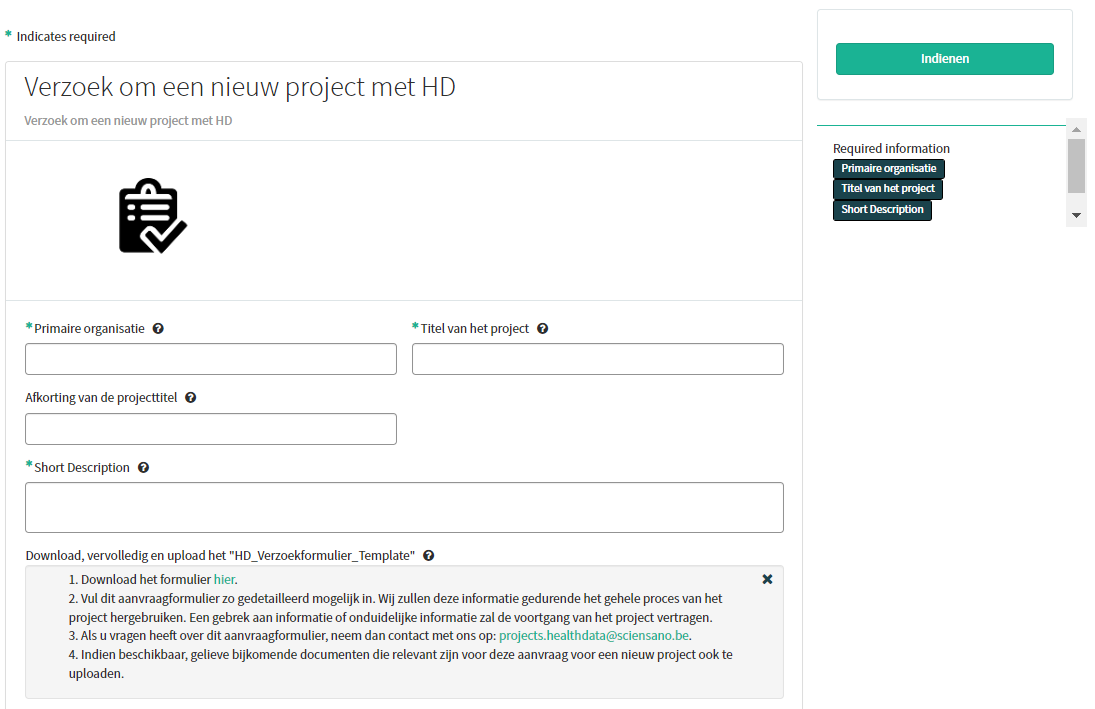Submit the form with Indienen button
The image size is (1095, 709).
point(944,59)
